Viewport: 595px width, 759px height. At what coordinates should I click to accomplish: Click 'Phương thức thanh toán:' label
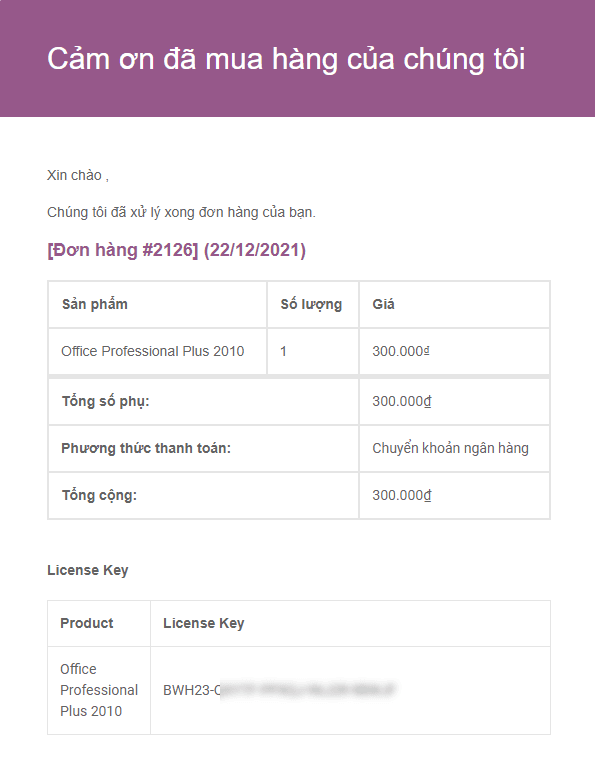146,448
